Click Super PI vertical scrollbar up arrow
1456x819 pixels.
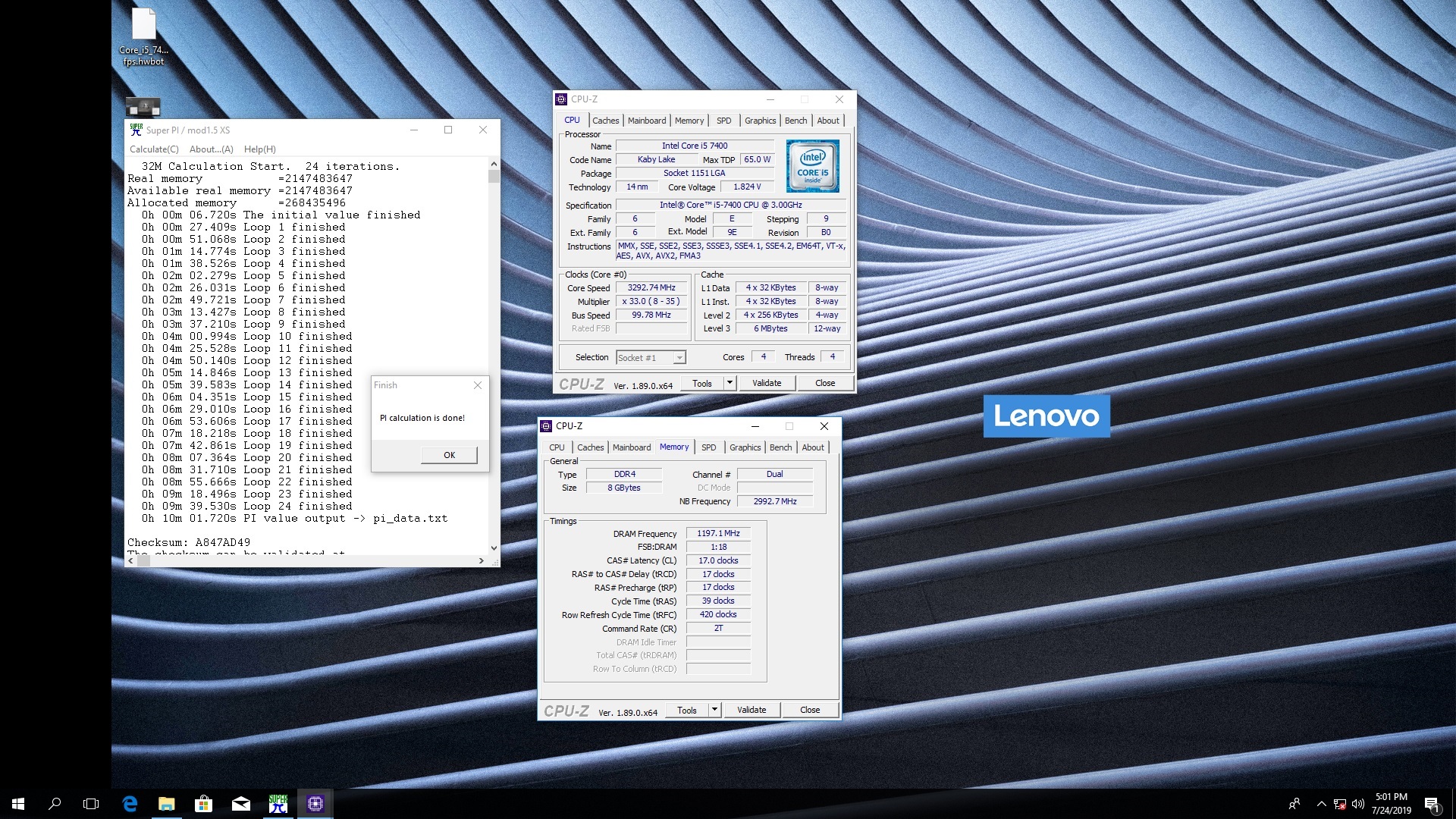494,164
